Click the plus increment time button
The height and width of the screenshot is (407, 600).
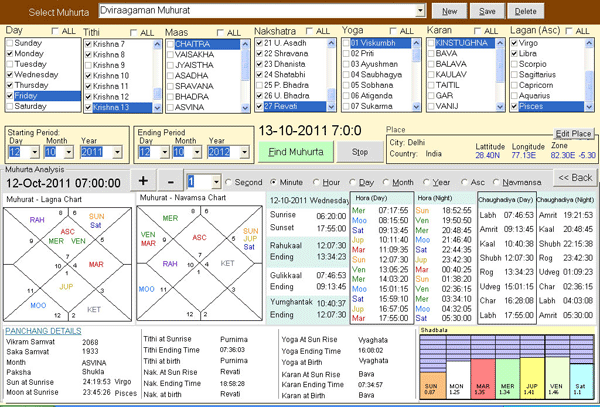pos(143,181)
